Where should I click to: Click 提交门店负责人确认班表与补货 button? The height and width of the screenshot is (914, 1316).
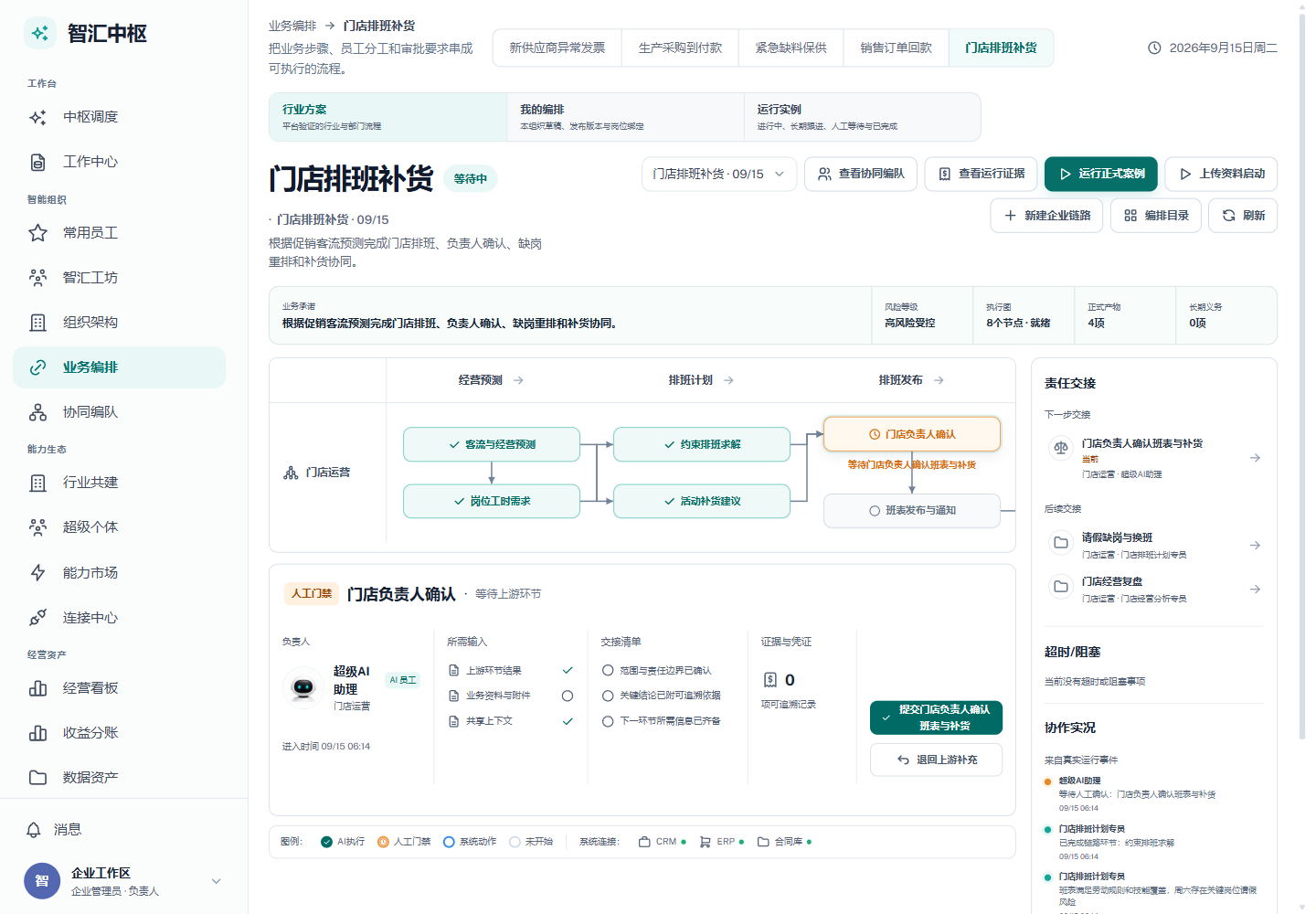[x=936, y=717]
